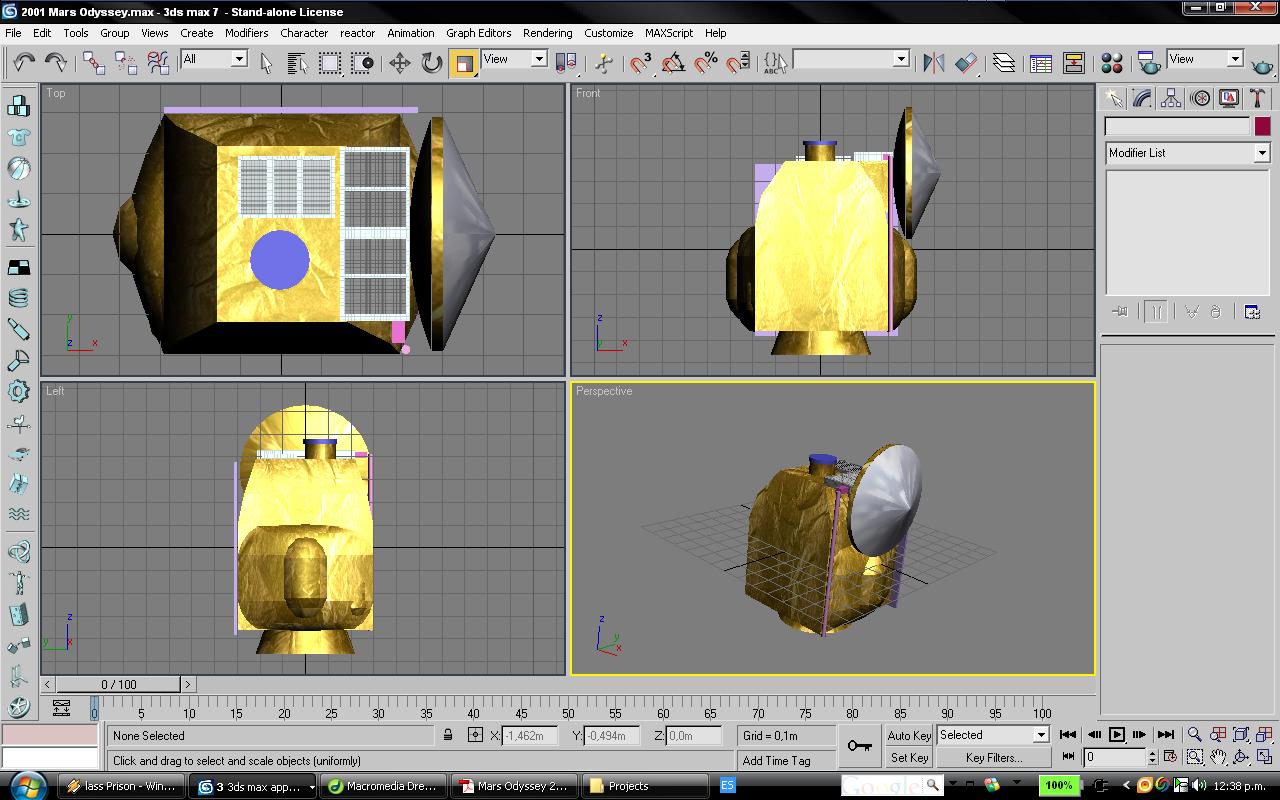
Task: Open the File menu
Action: [13, 33]
